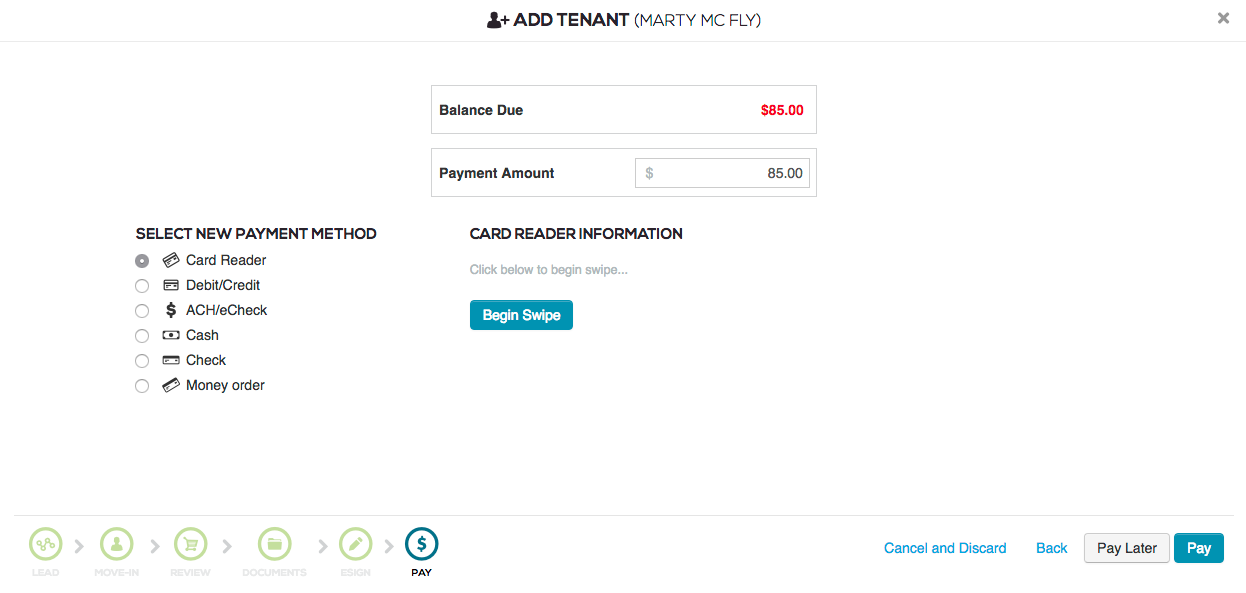Select the Money order radio button
This screenshot has width=1246, height=593.
142,385
